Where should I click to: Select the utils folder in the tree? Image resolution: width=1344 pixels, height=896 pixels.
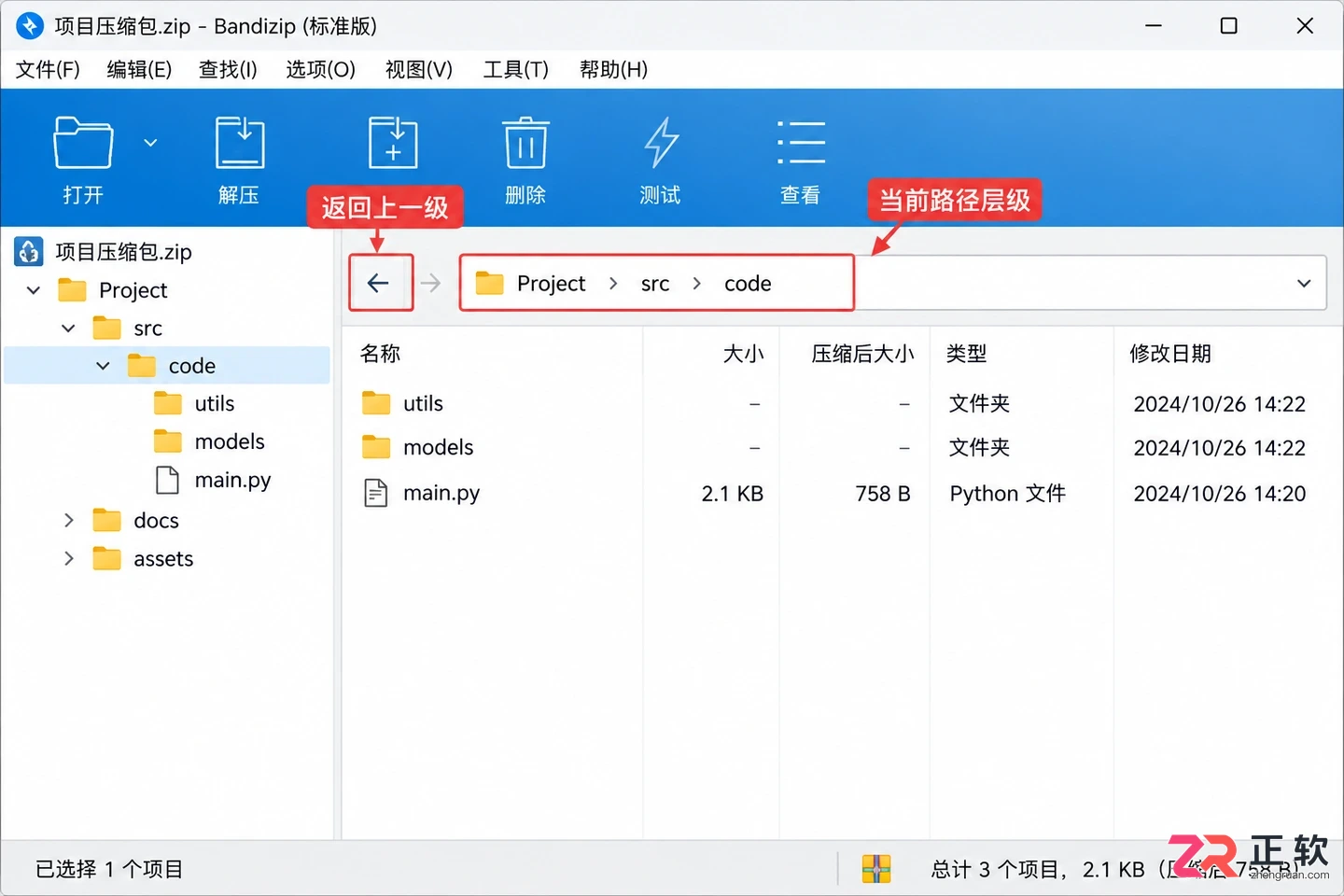point(215,403)
